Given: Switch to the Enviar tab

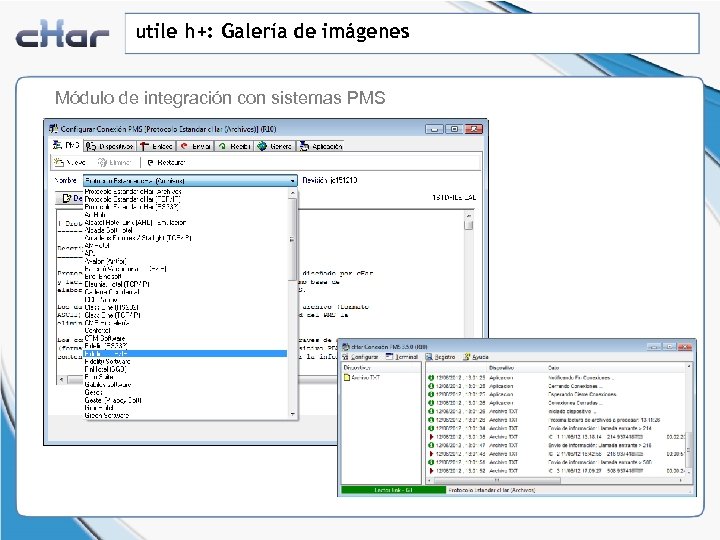Looking at the screenshot, I should pyautogui.click(x=196, y=146).
